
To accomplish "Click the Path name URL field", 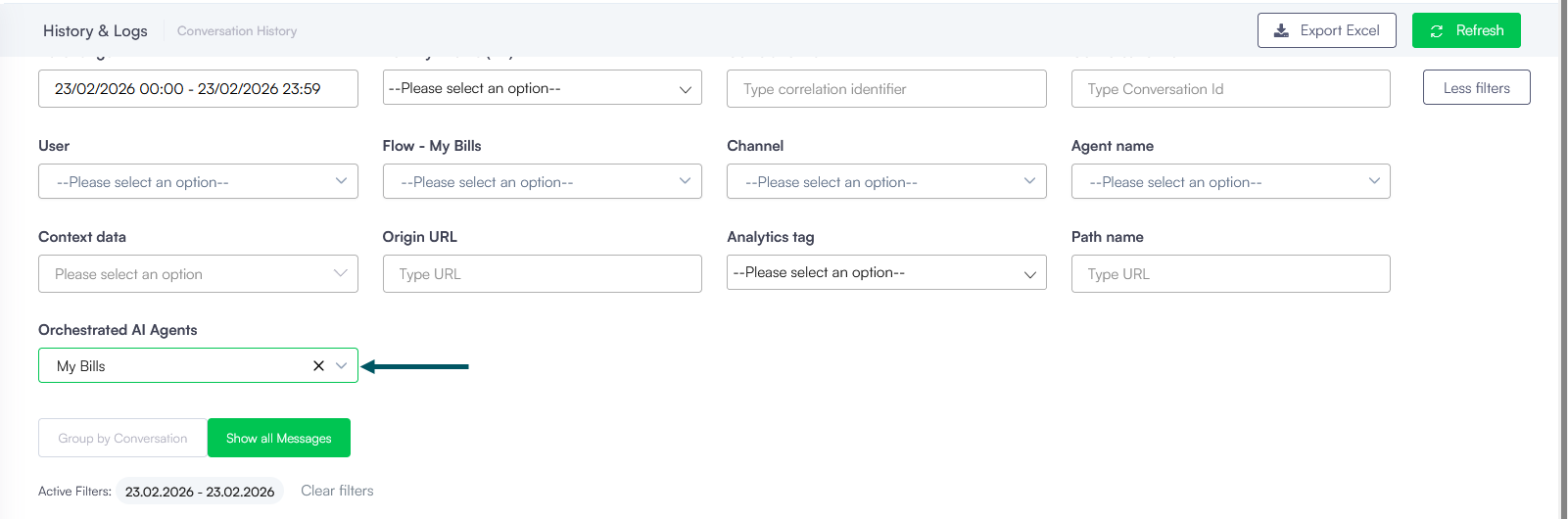I will pyautogui.click(x=1230, y=274).
